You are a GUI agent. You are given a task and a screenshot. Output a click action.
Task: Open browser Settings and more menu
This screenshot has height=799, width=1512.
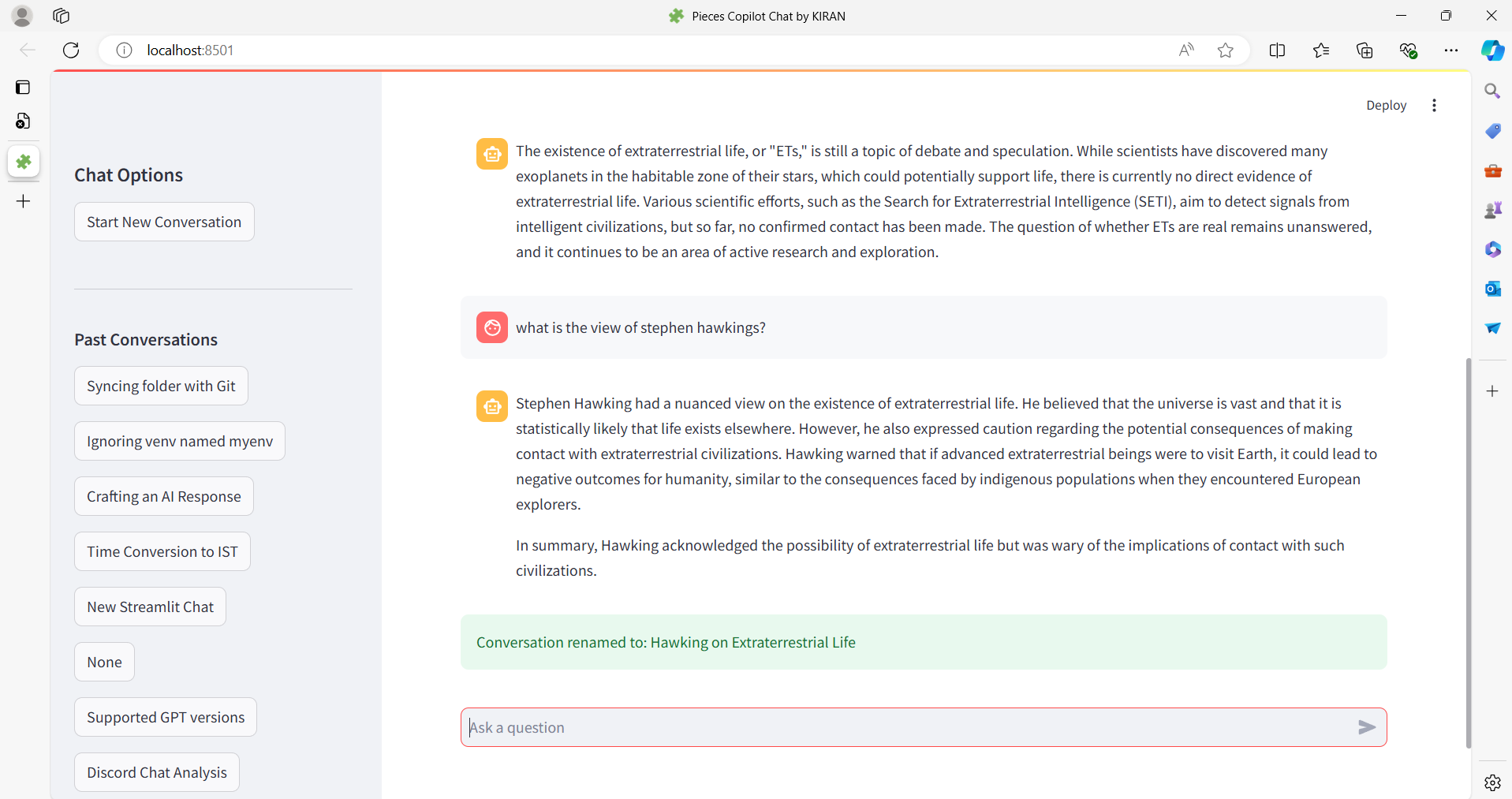pyautogui.click(x=1451, y=50)
